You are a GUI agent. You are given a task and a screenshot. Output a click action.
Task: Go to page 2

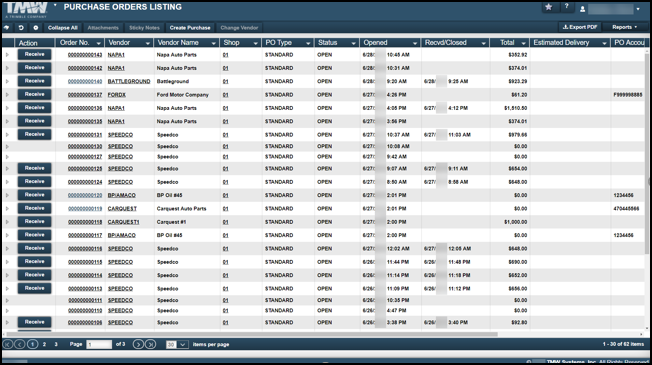pos(44,344)
